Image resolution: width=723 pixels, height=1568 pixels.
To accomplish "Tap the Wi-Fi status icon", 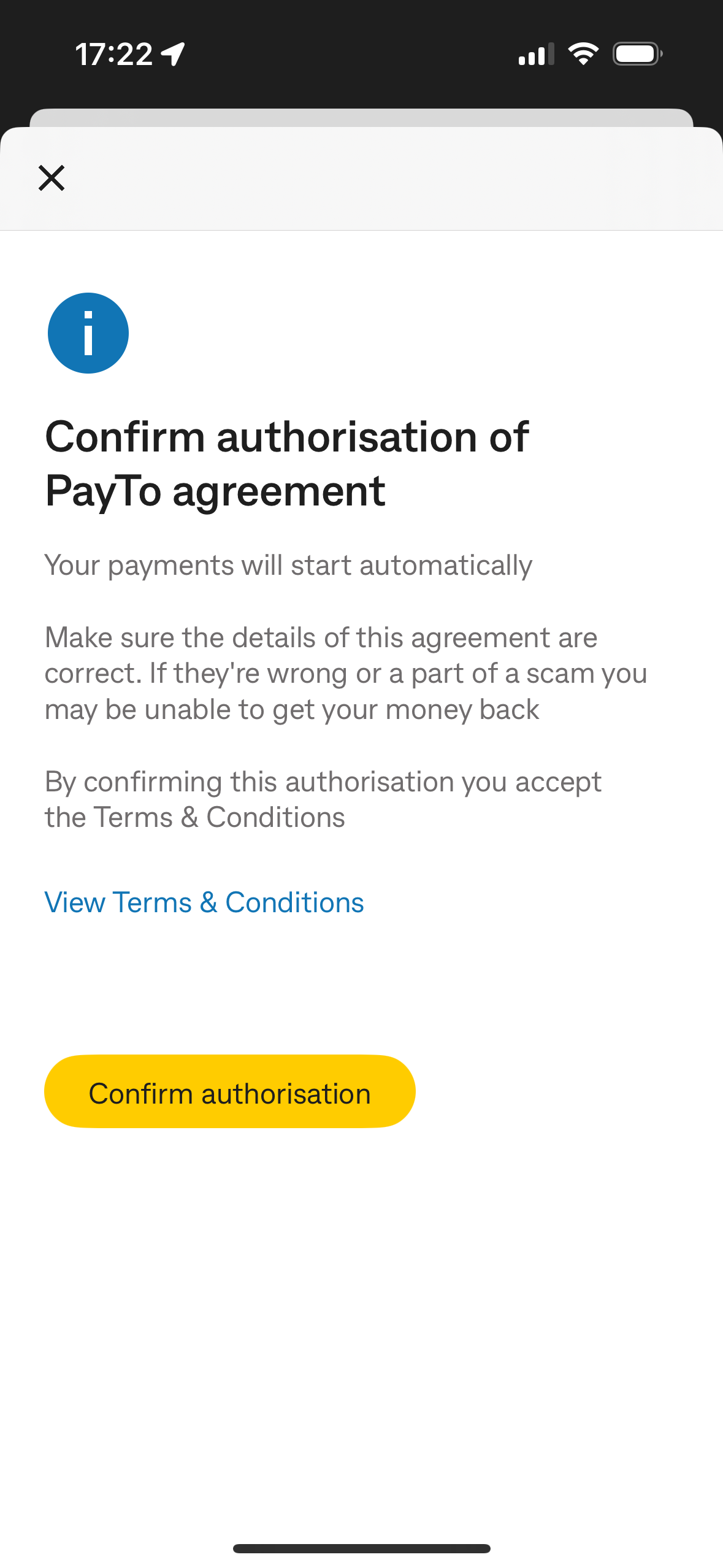I will (x=583, y=54).
